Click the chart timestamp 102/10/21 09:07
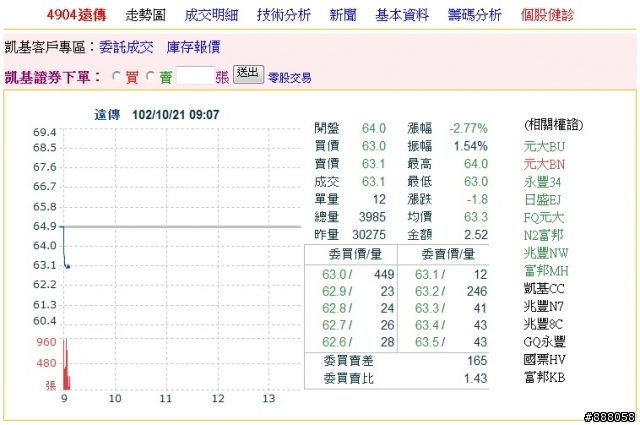Image resolution: width=640 pixels, height=425 pixels. coord(176,115)
